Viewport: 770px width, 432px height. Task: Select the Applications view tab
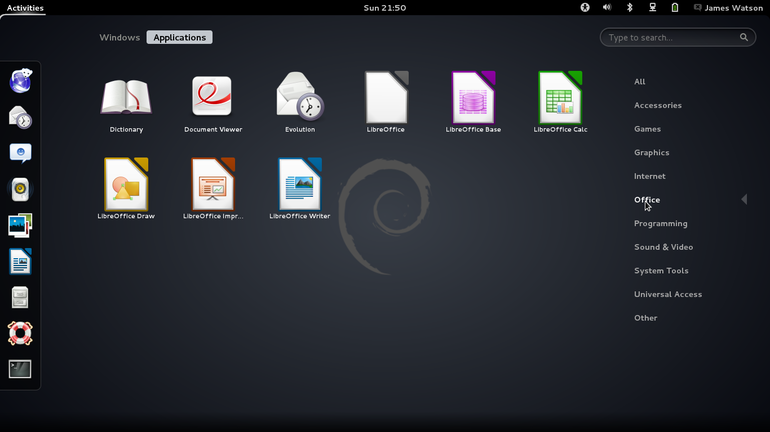point(179,37)
